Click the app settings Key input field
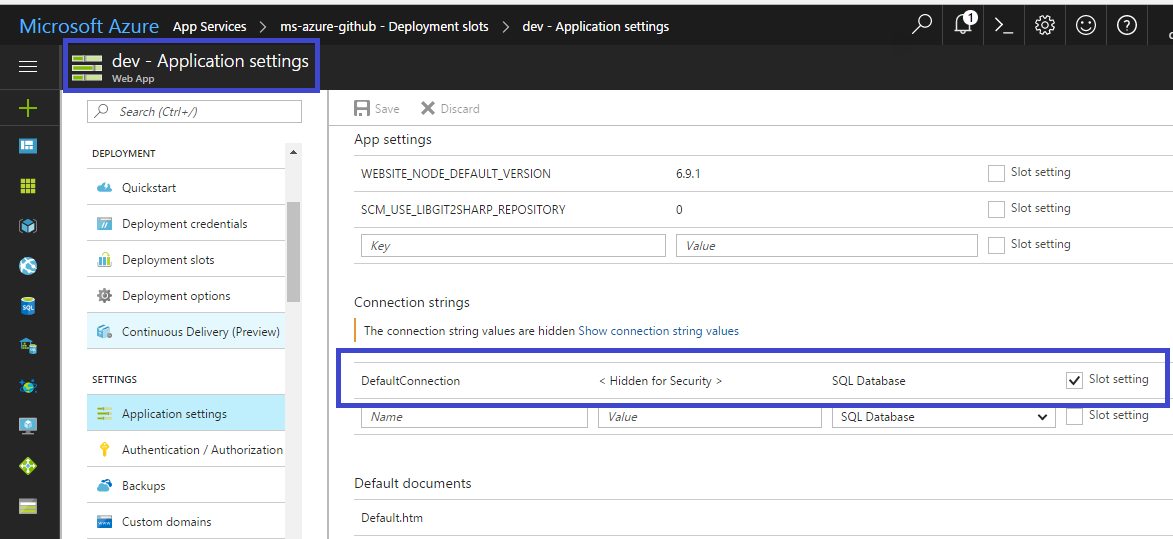This screenshot has height=539, width=1173. click(513, 246)
